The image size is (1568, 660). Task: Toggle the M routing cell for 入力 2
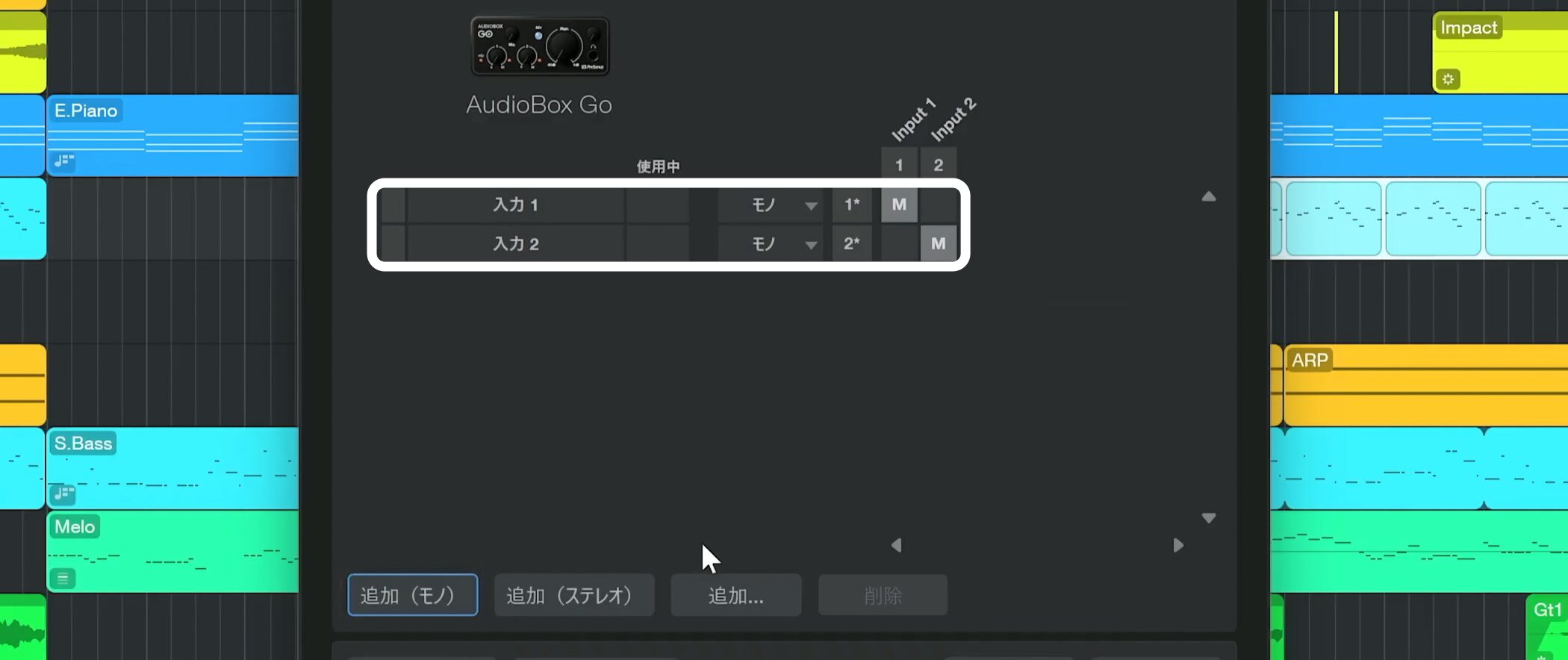(x=939, y=243)
